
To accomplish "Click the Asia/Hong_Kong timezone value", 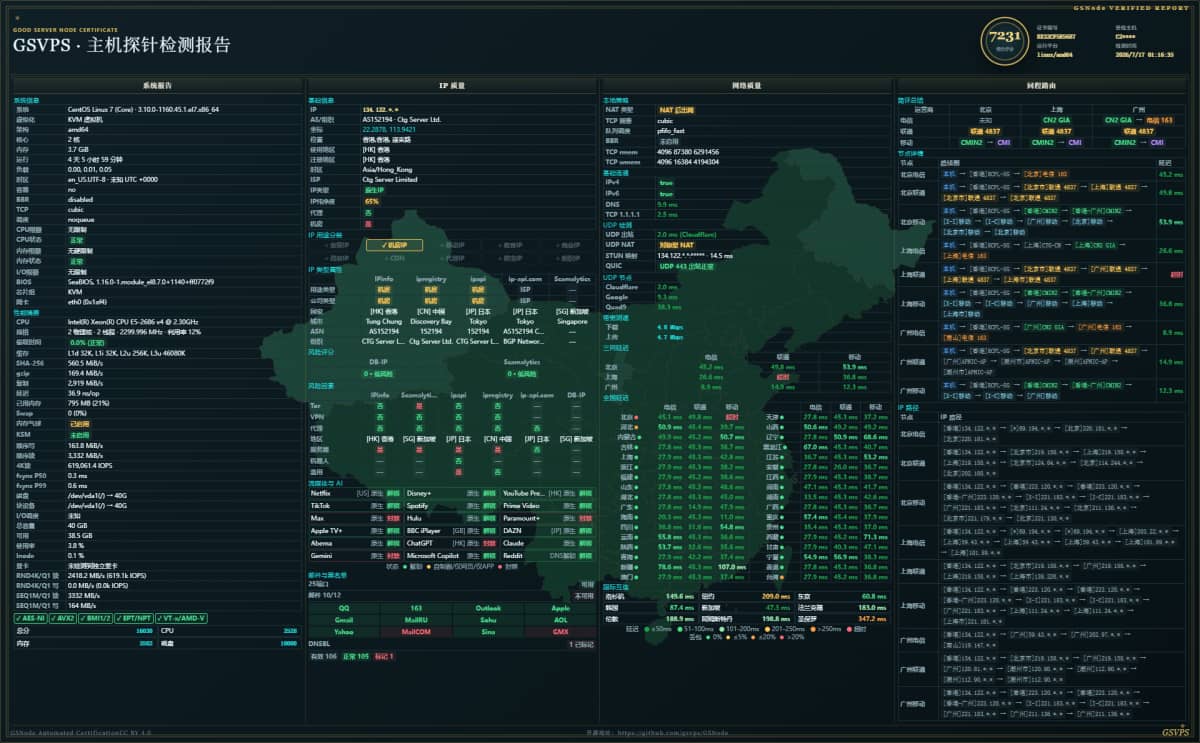I will click(x=388, y=169).
